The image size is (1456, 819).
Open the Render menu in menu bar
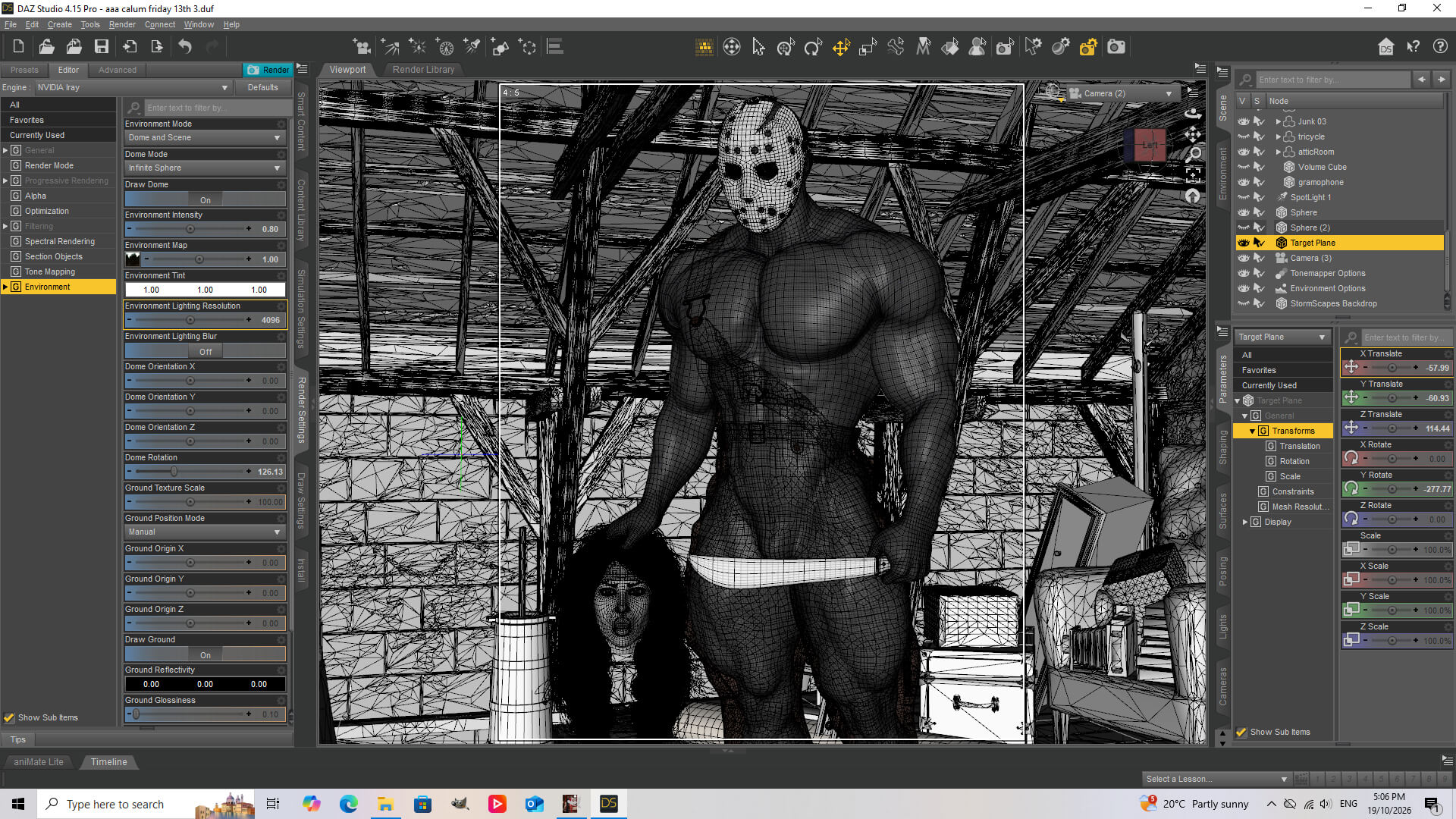[122, 24]
